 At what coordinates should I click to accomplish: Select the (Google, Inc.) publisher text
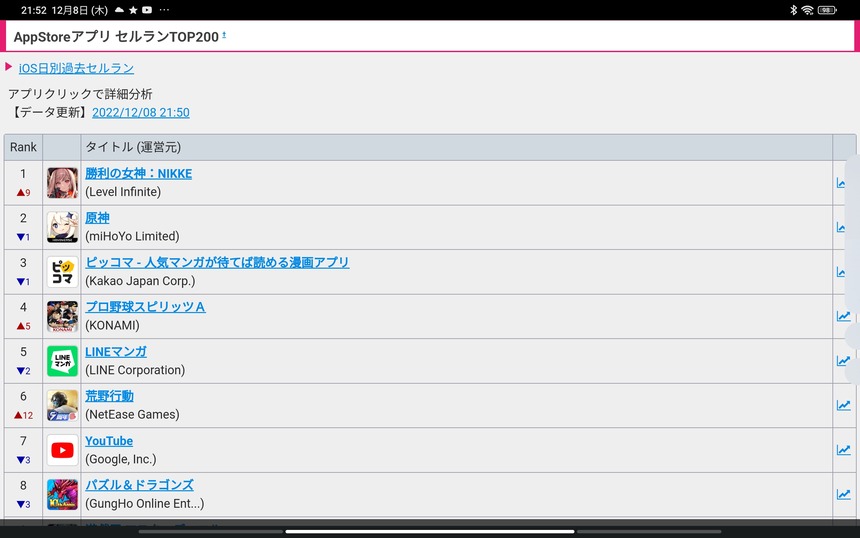click(121, 459)
